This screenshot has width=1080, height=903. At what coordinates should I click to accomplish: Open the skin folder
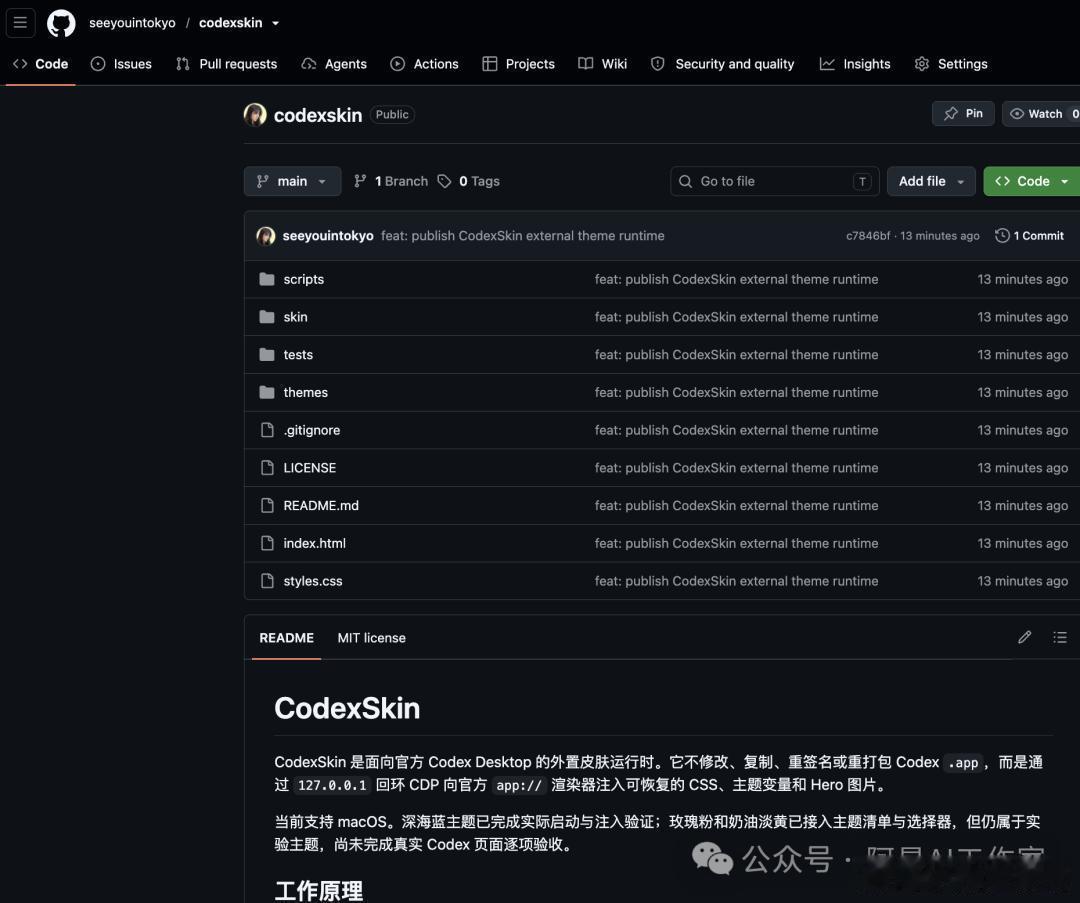[295, 317]
